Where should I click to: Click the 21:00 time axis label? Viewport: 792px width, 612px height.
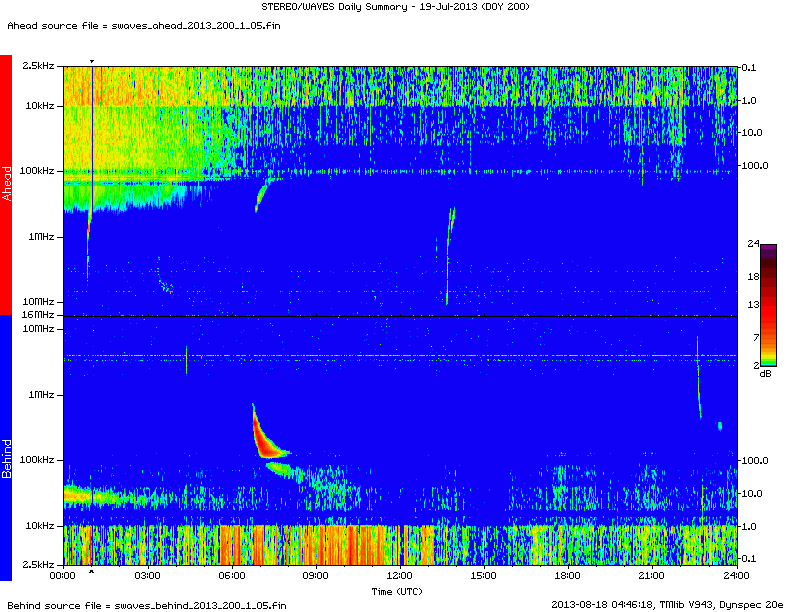tap(651, 576)
